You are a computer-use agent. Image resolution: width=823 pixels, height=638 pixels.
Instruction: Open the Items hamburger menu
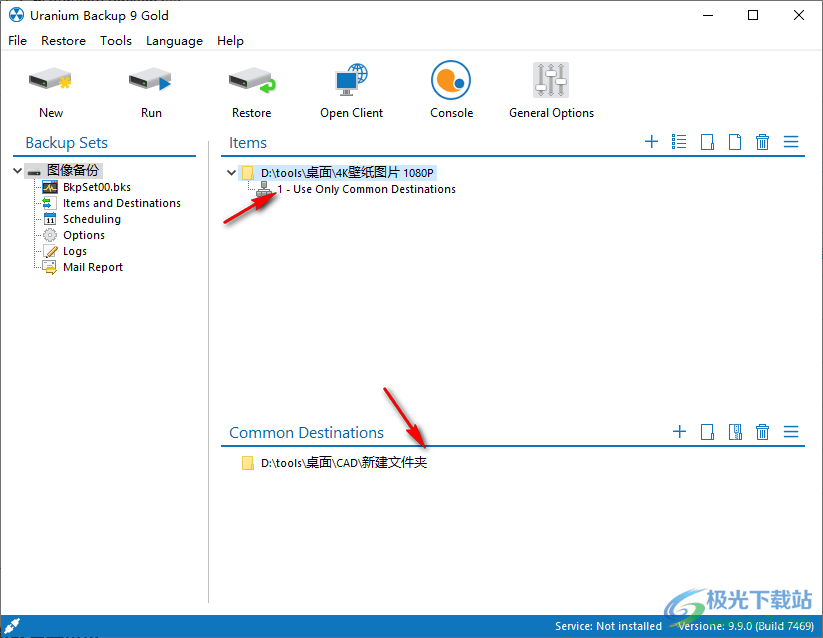coord(791,142)
